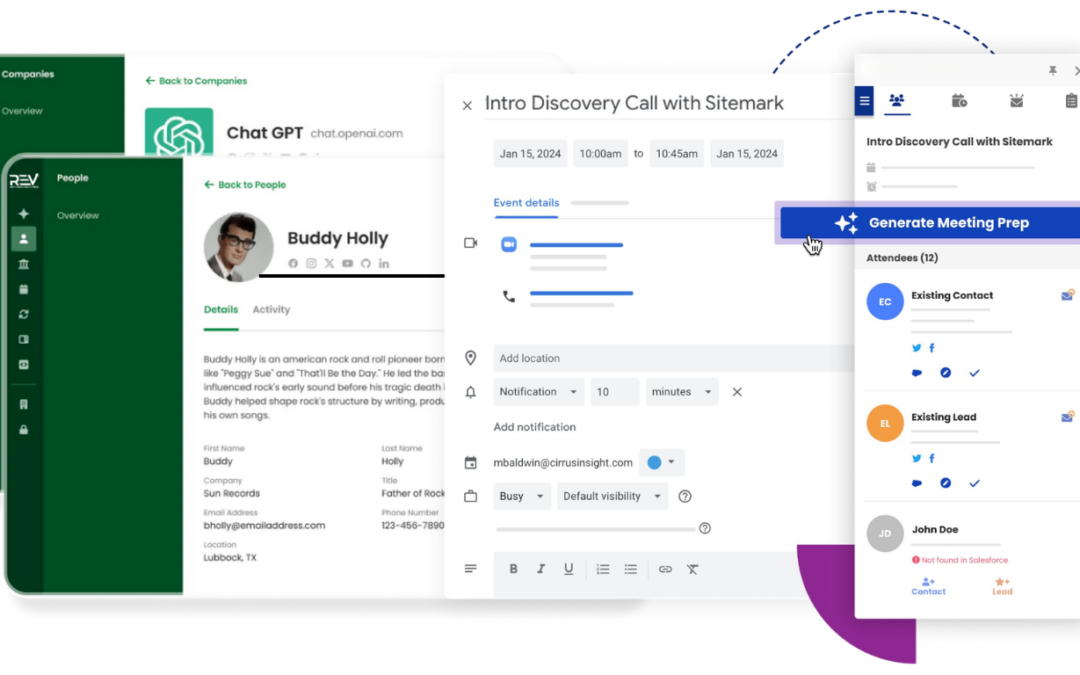Open Overview in the Companies sidebar

click(22, 111)
